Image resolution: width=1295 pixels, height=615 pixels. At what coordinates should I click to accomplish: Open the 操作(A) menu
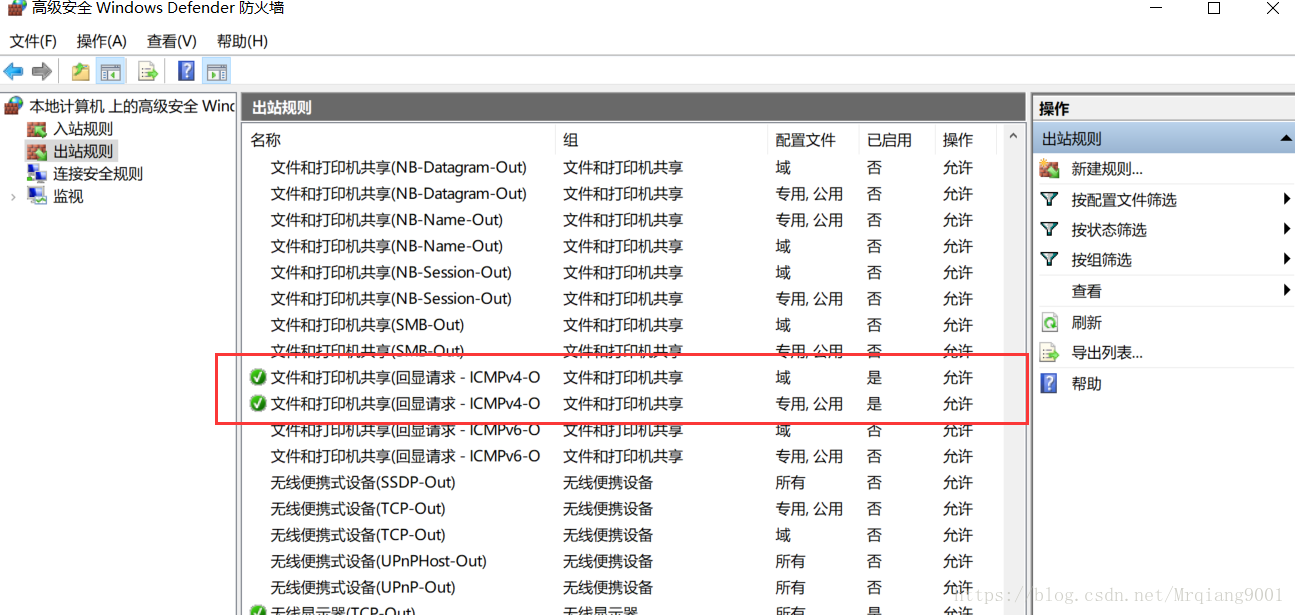pyautogui.click(x=100, y=41)
